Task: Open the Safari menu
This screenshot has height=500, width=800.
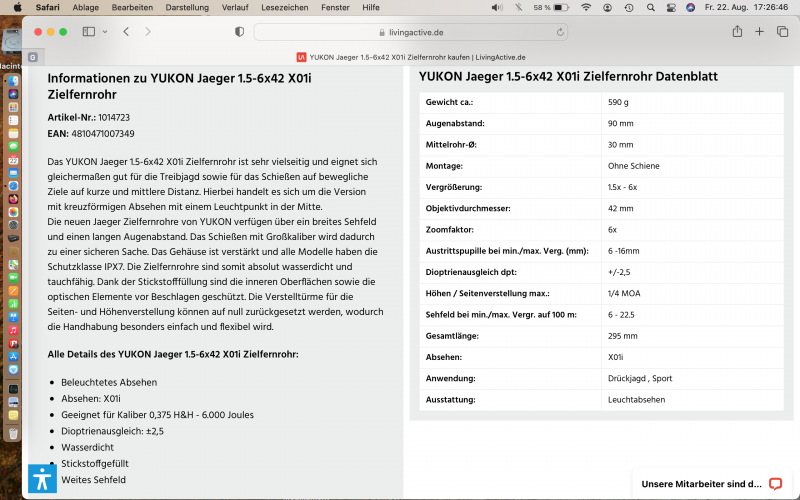Action: click(x=47, y=7)
